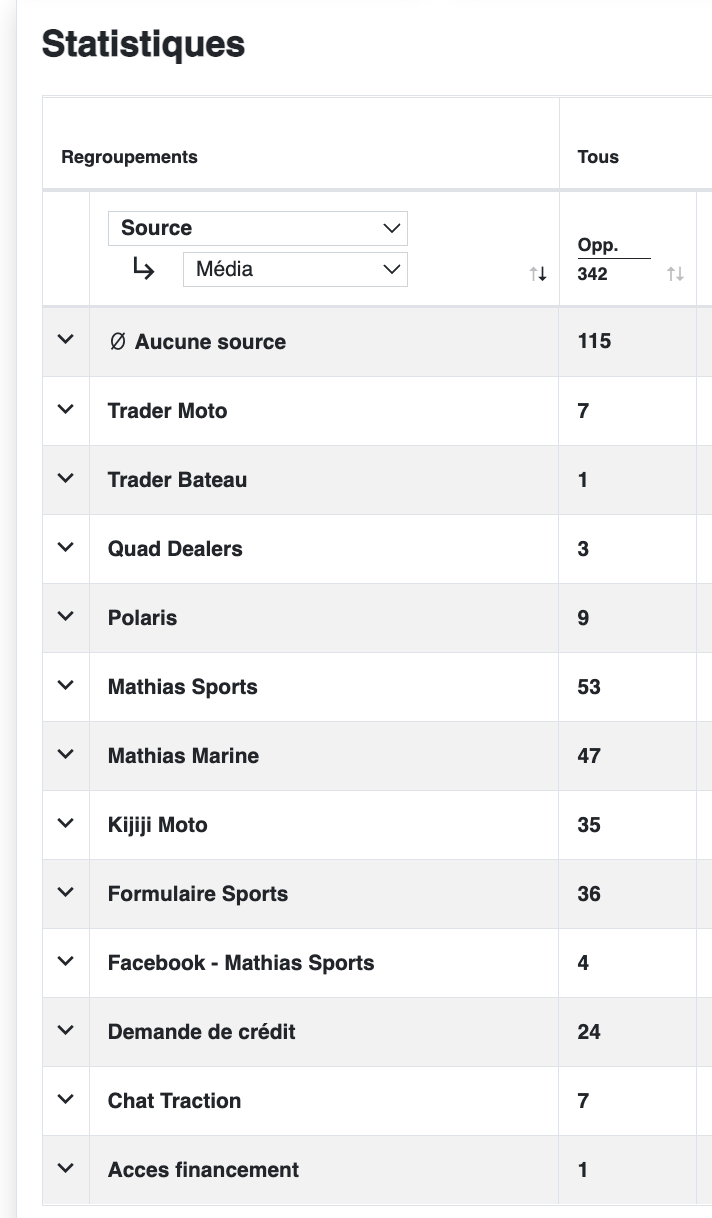Expand the Trader Bateau row chevron
712x1218 pixels.
pyautogui.click(x=66, y=478)
